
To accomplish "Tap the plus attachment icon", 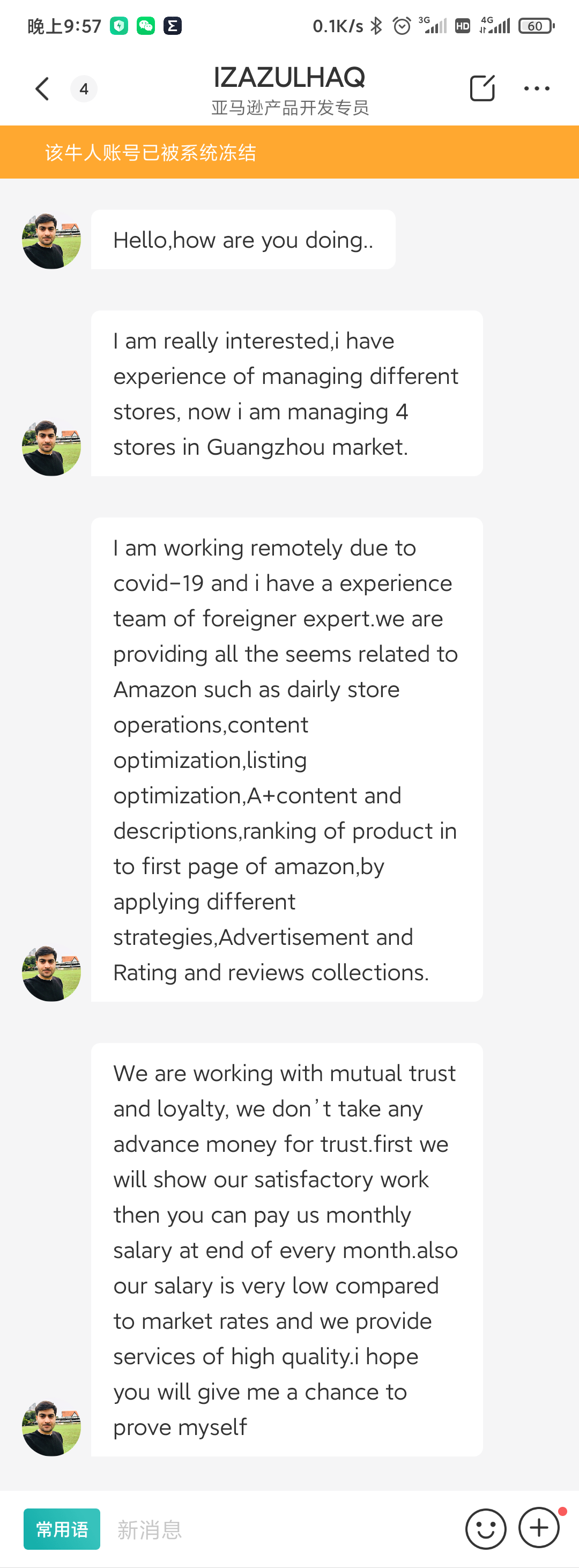I will pyautogui.click(x=539, y=1527).
